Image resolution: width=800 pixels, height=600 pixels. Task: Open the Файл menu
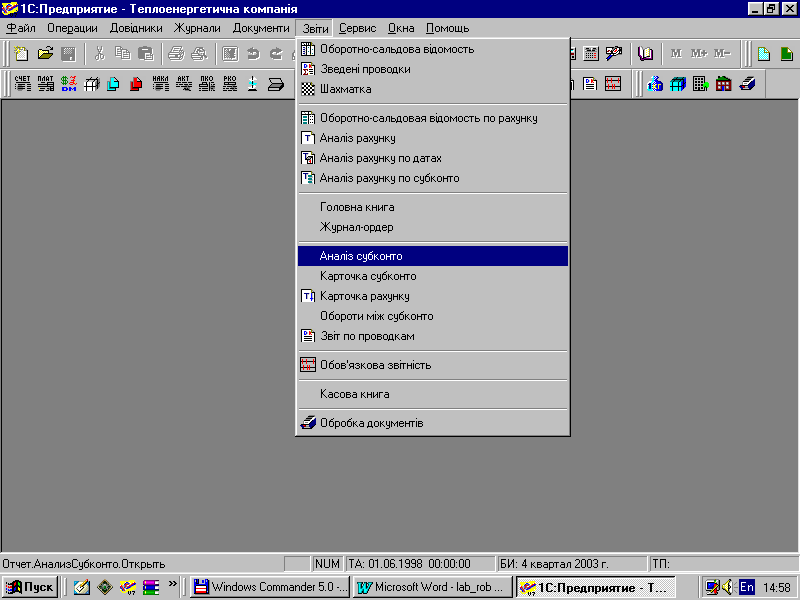[x=20, y=29]
